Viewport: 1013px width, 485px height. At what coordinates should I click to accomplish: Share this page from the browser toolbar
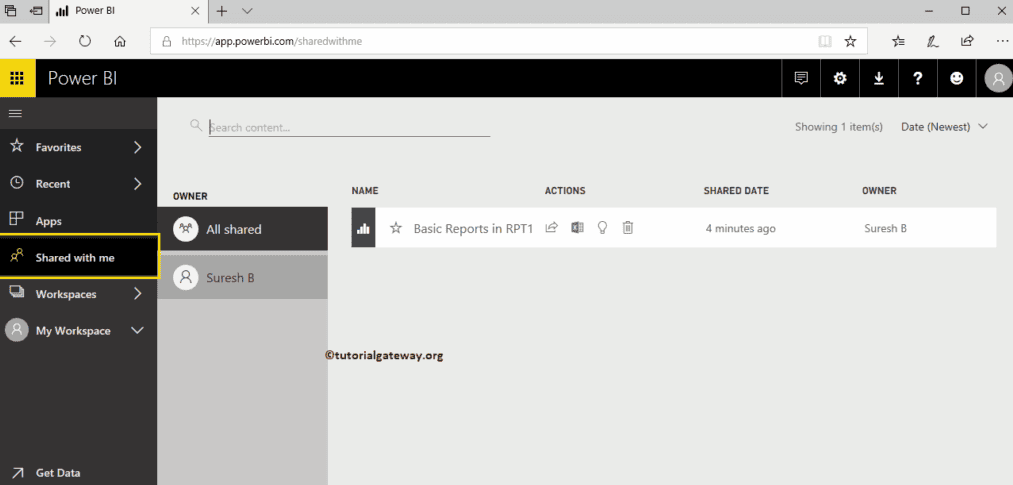point(967,41)
